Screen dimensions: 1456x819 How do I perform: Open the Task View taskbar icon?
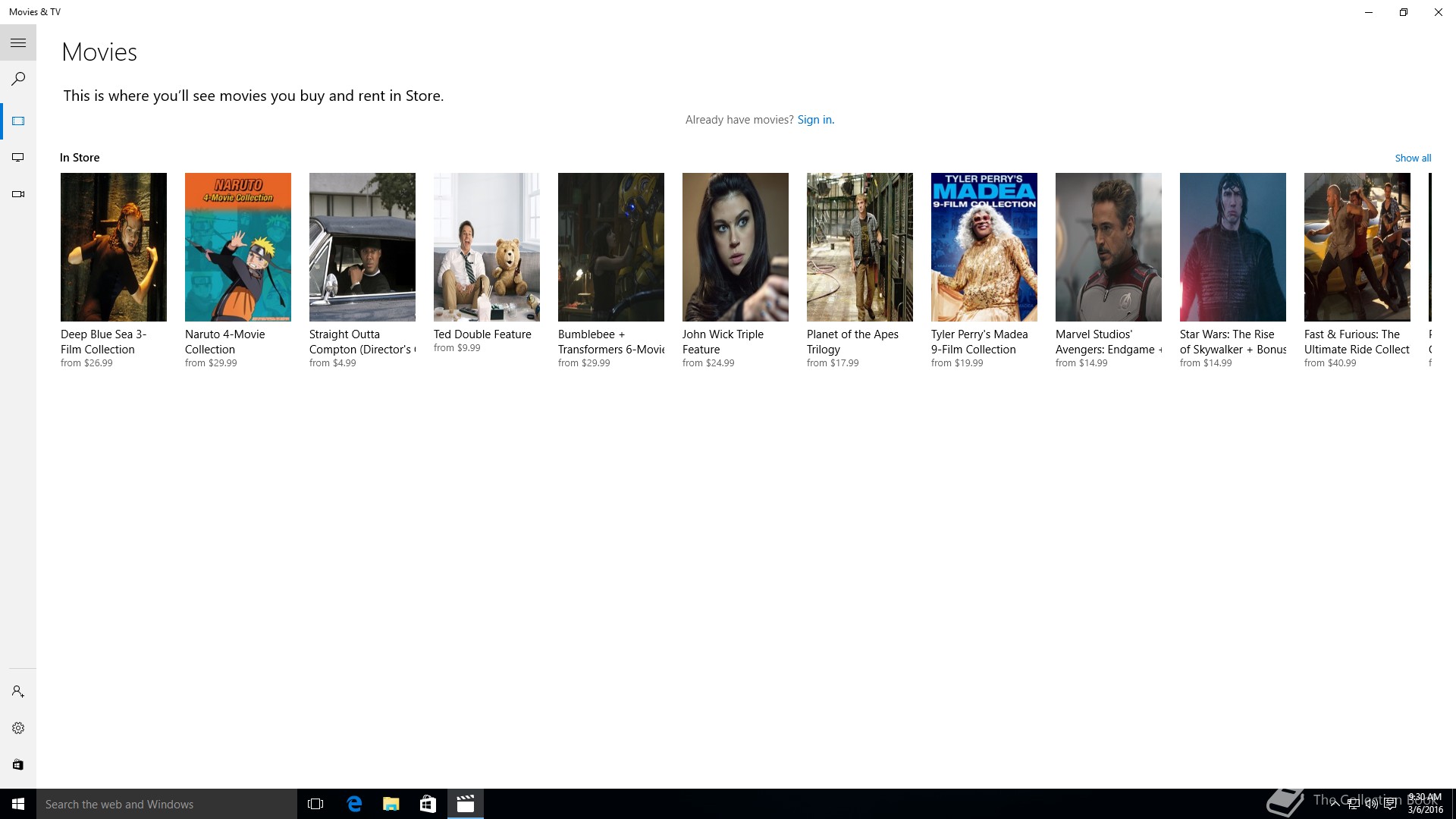[315, 804]
